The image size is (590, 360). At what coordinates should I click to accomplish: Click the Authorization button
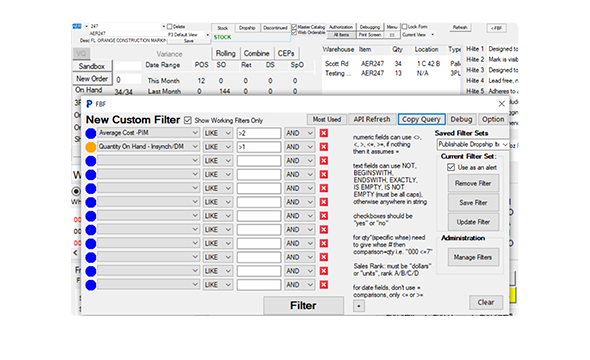coord(341,27)
